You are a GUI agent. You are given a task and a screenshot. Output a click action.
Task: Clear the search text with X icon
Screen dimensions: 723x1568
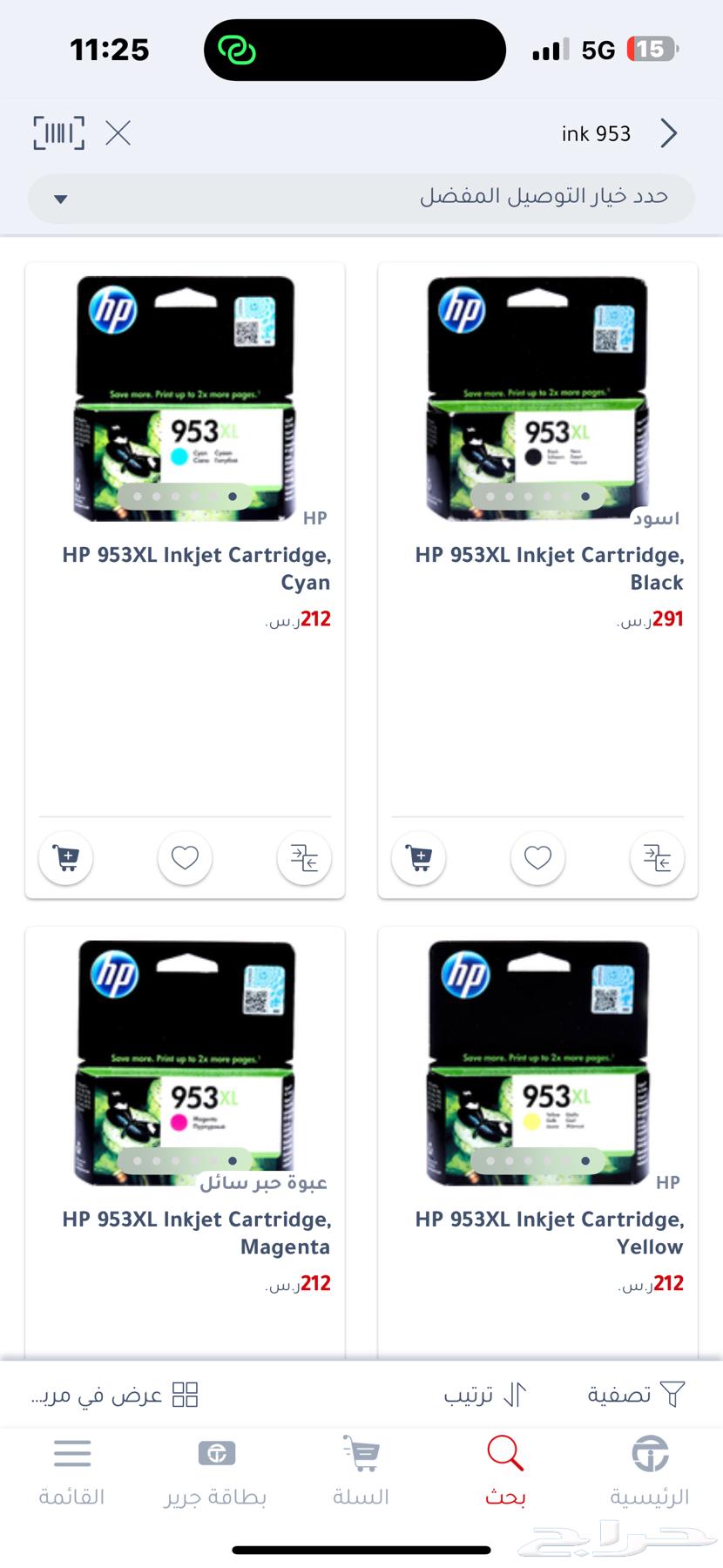118,133
